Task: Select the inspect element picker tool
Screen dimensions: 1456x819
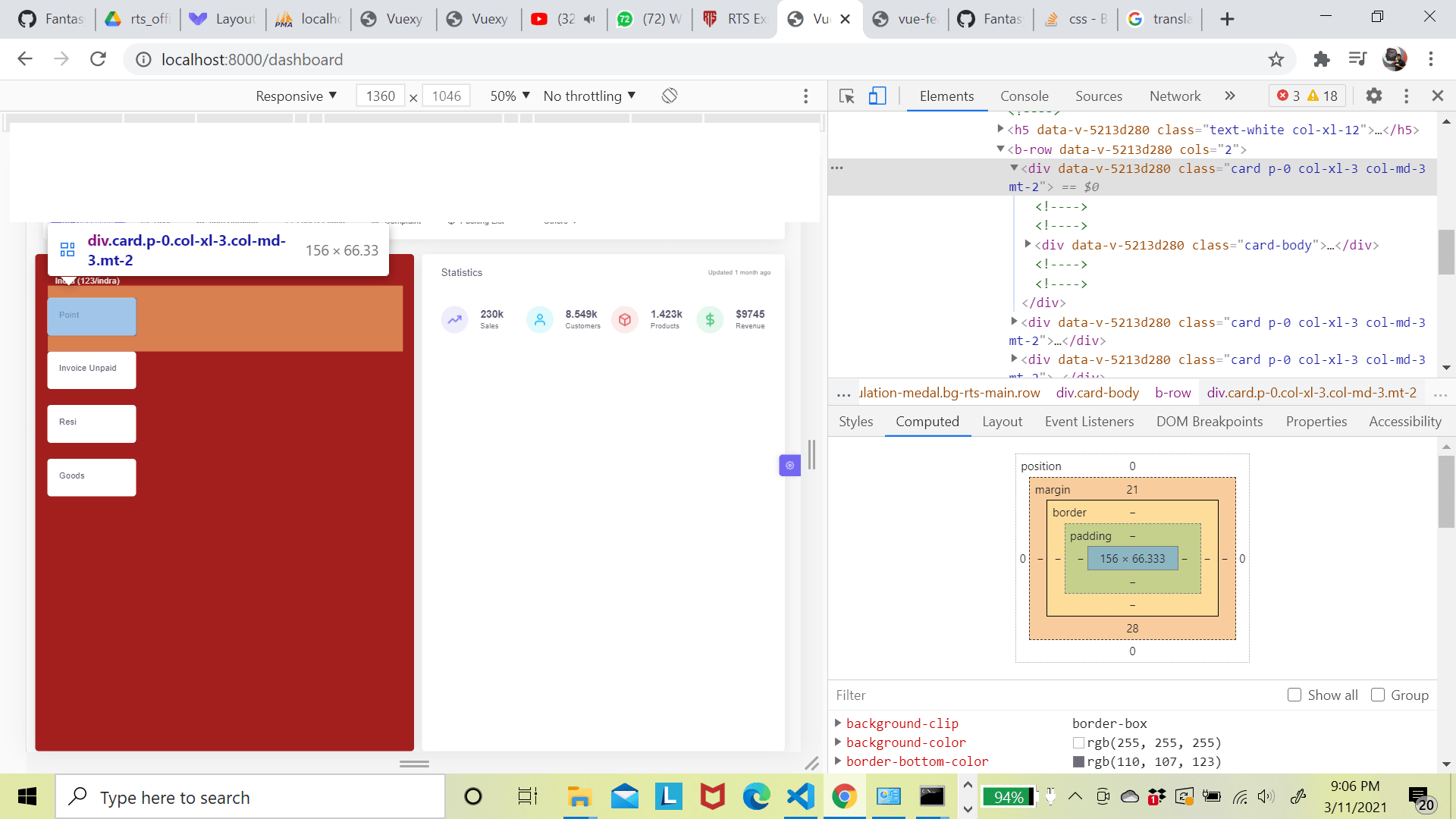Action: pyautogui.click(x=846, y=96)
